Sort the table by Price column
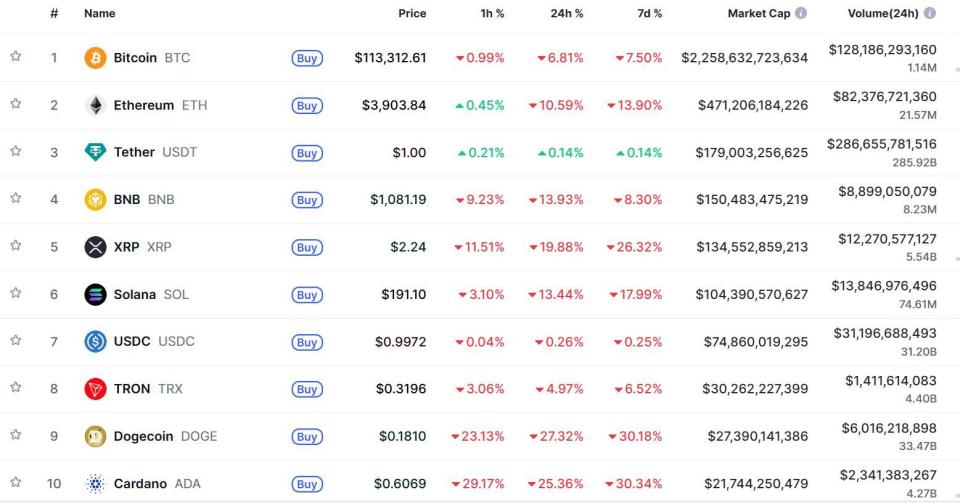Image resolution: width=960 pixels, height=503 pixels. tap(412, 14)
